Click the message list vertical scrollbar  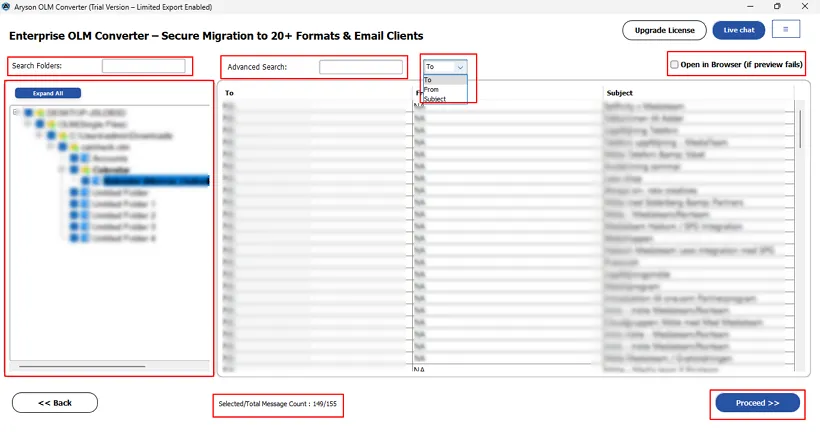799,130
